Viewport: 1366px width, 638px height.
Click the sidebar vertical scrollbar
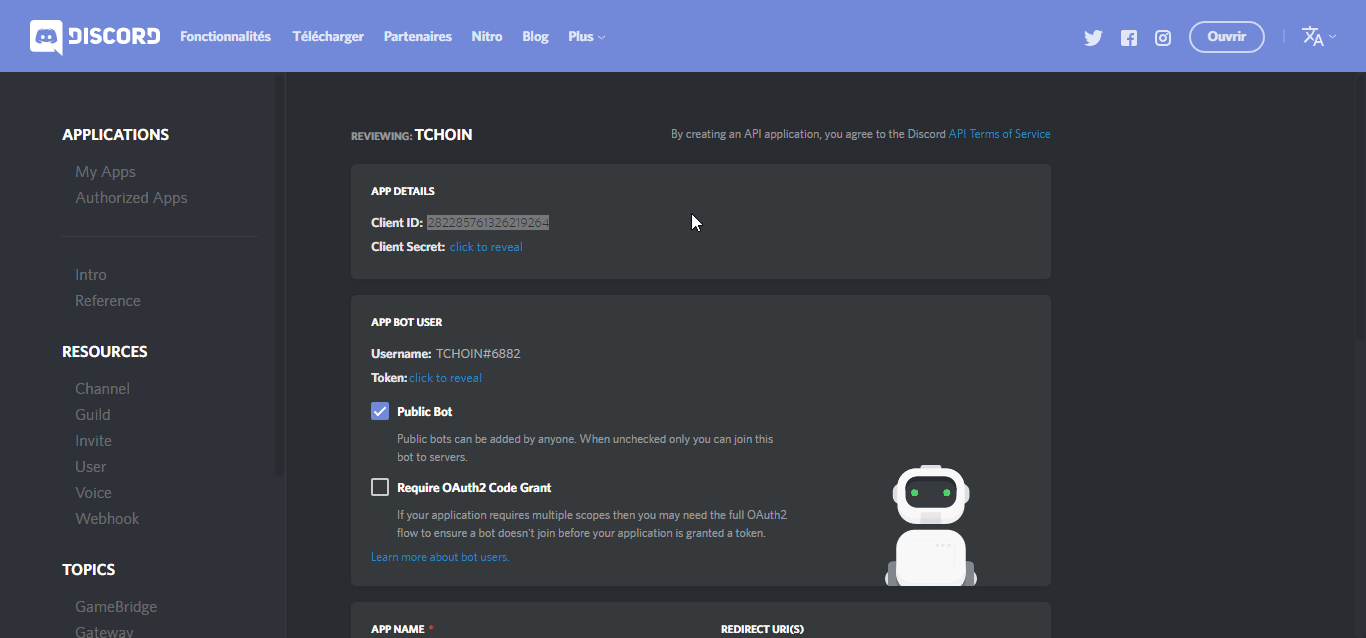tap(279, 275)
